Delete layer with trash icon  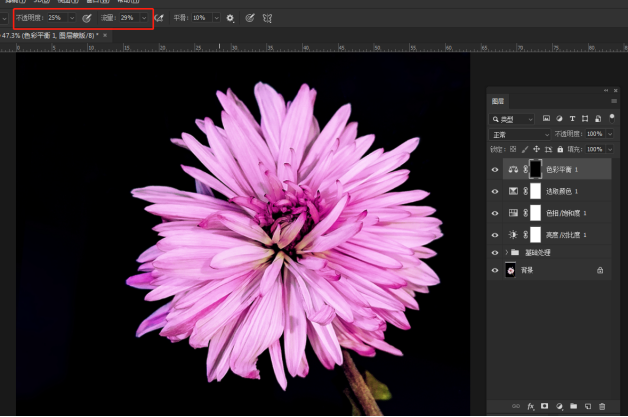click(602, 406)
